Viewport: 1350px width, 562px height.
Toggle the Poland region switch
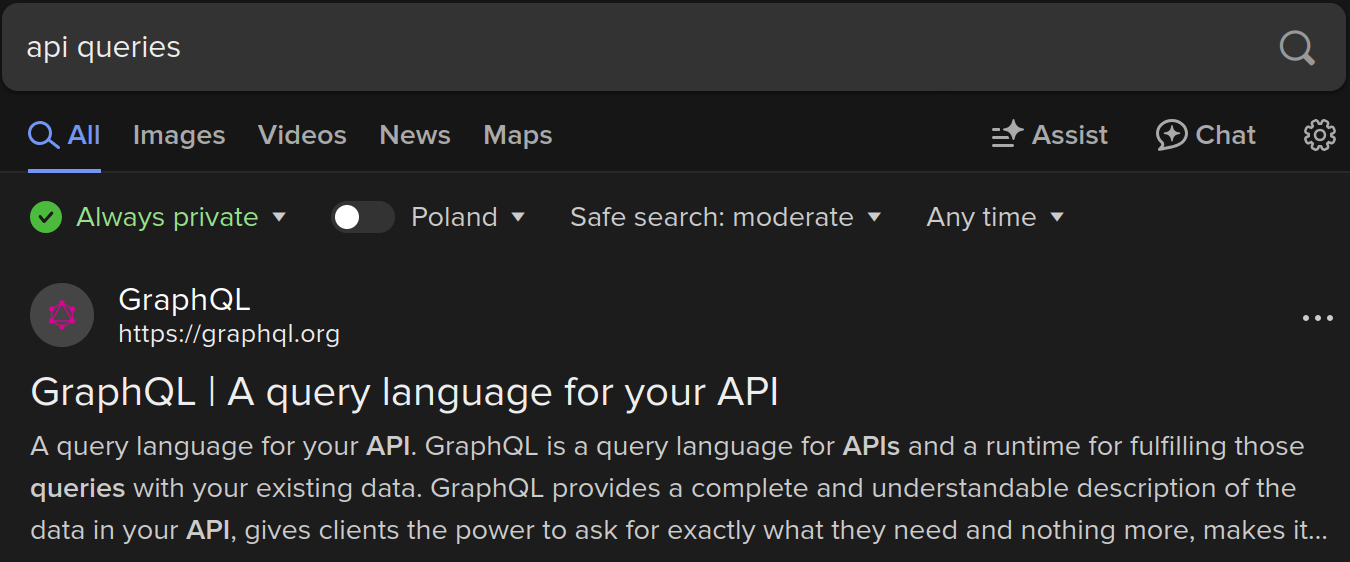coord(363,217)
